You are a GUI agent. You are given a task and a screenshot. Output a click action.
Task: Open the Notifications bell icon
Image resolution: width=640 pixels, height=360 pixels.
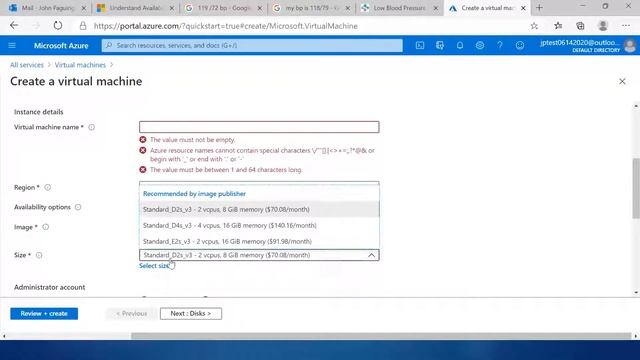[460, 45]
